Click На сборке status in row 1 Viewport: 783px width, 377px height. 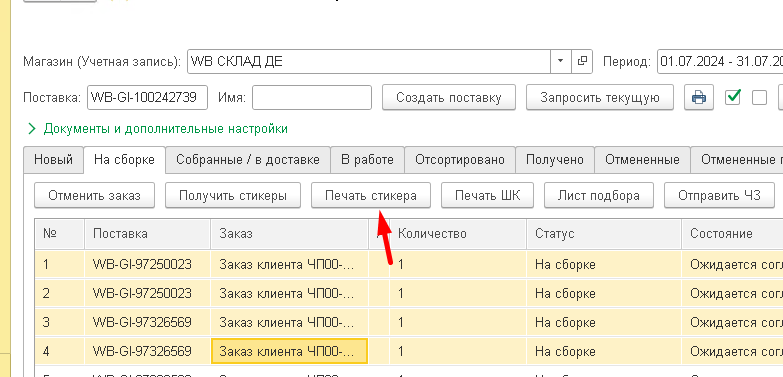pyautogui.click(x=604, y=264)
